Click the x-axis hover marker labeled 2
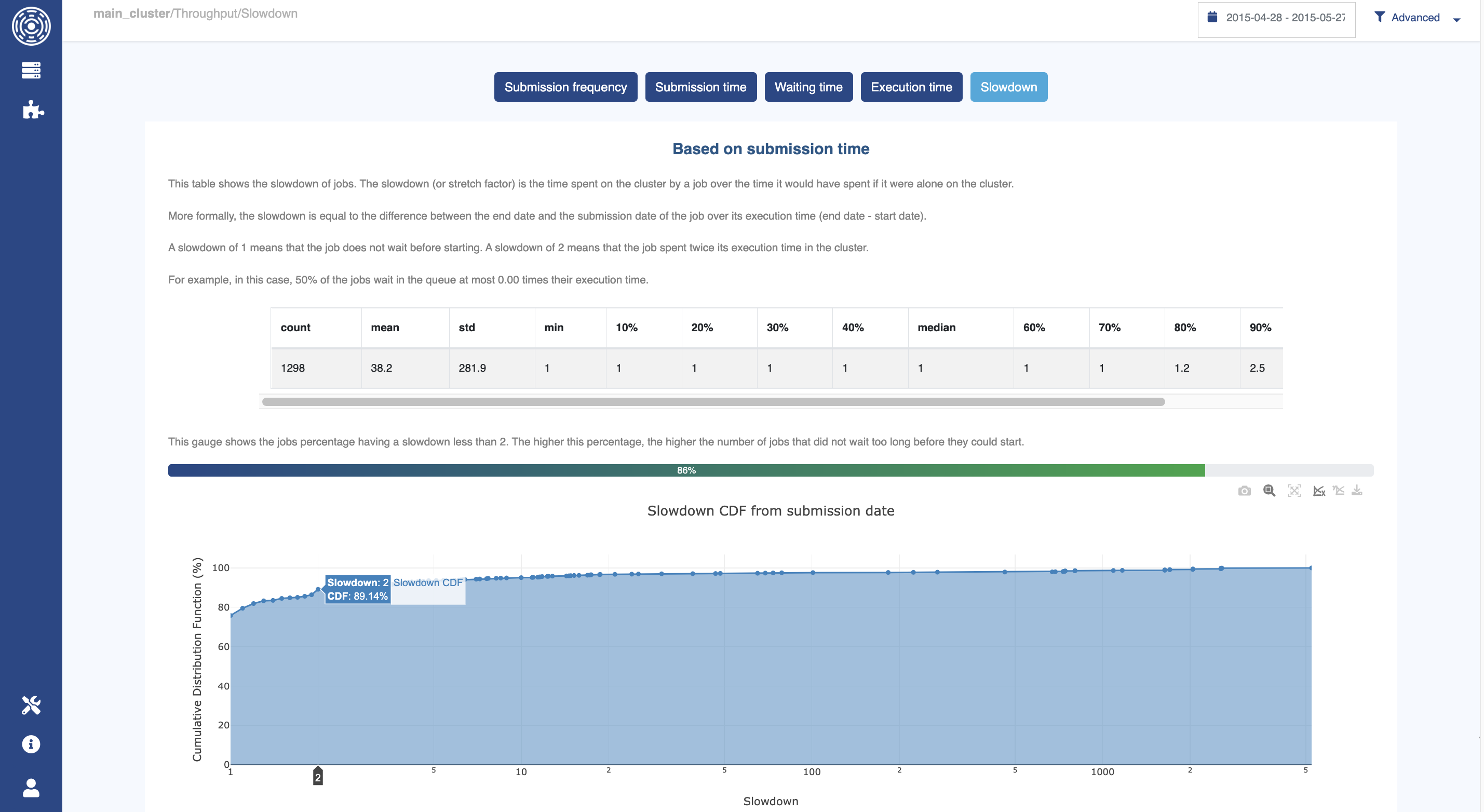Viewport: 1484px width, 812px height. pos(317,776)
